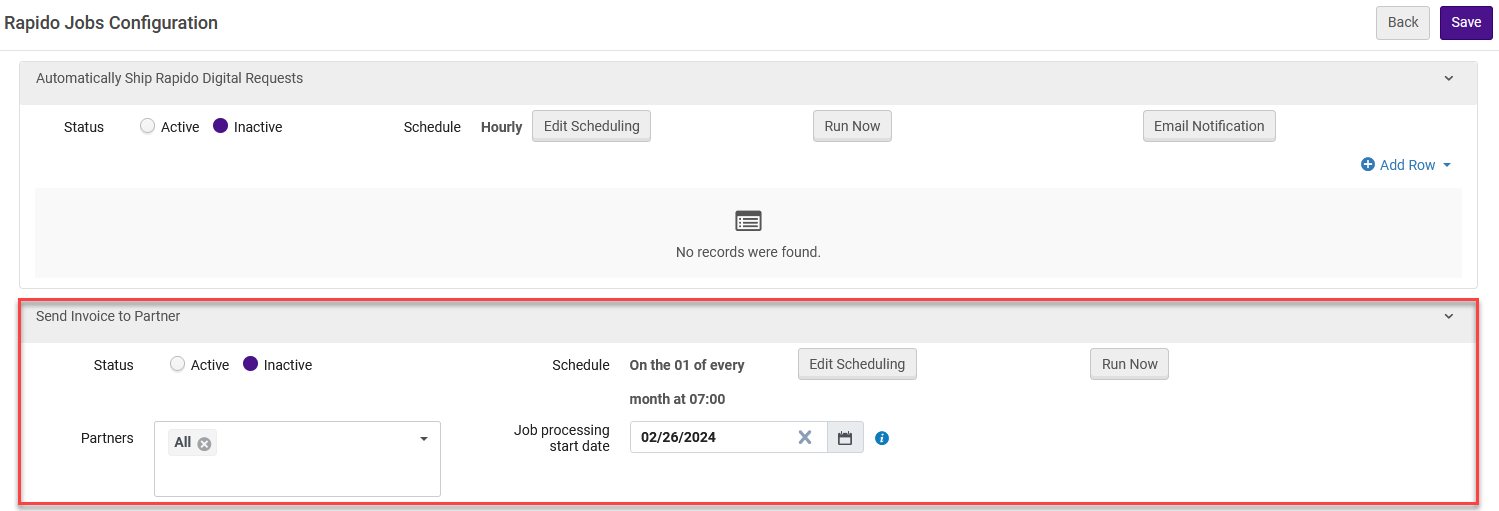This screenshot has height=511, width=1499.
Task: Click Save to store the configuration
Action: point(1465,22)
